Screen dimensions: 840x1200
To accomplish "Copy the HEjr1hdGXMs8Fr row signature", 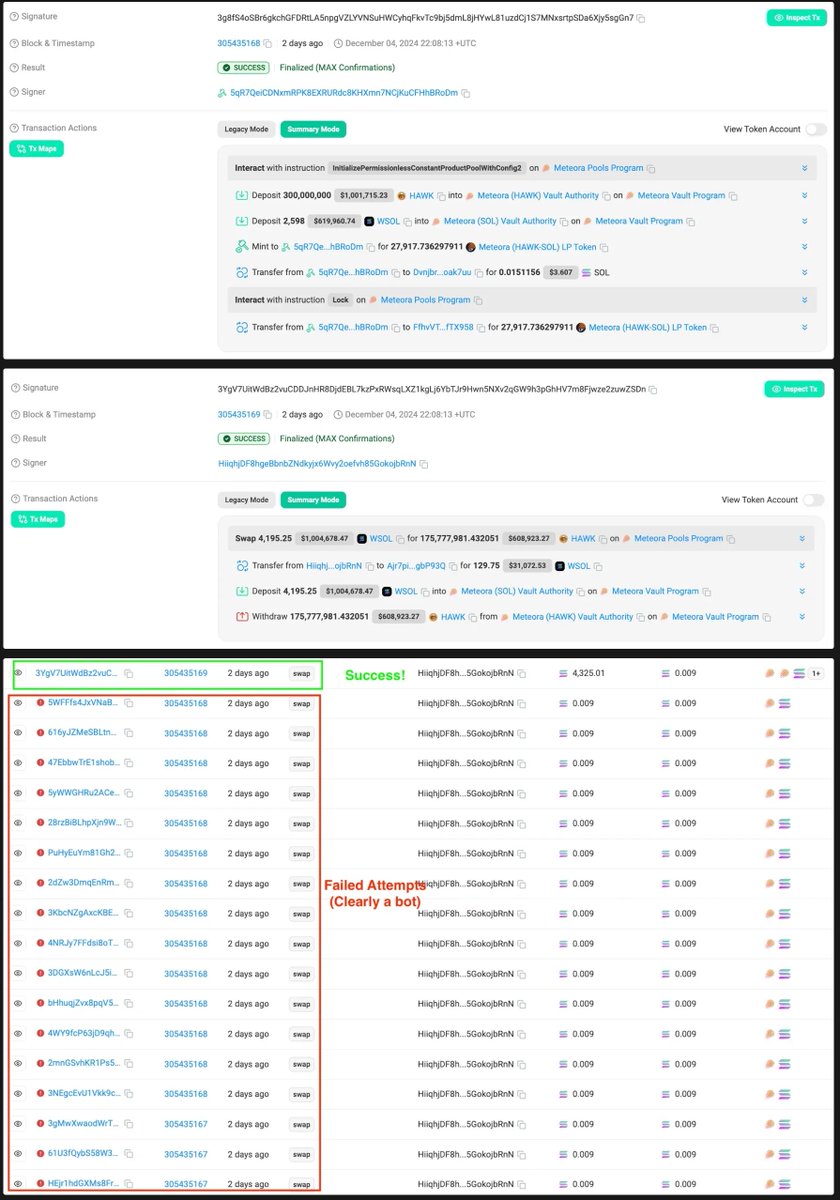I will [x=128, y=1183].
